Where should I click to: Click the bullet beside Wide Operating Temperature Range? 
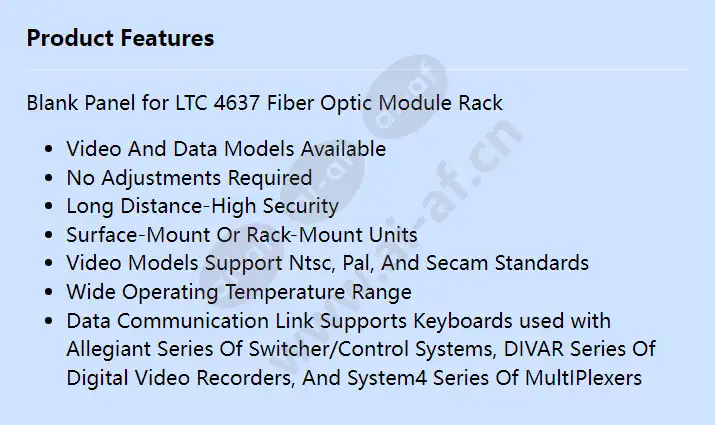[x=49, y=292]
